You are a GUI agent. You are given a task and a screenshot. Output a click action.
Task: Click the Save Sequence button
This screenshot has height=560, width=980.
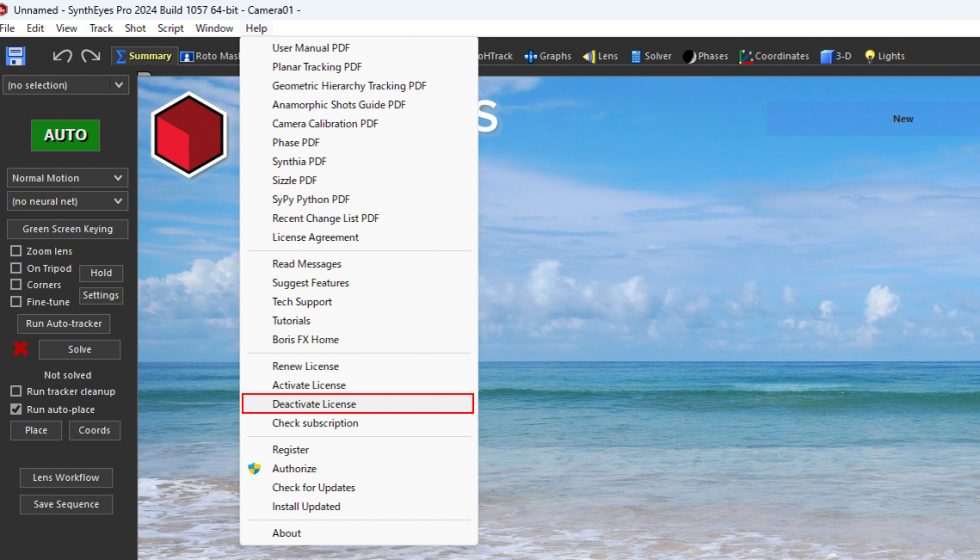[x=66, y=504]
